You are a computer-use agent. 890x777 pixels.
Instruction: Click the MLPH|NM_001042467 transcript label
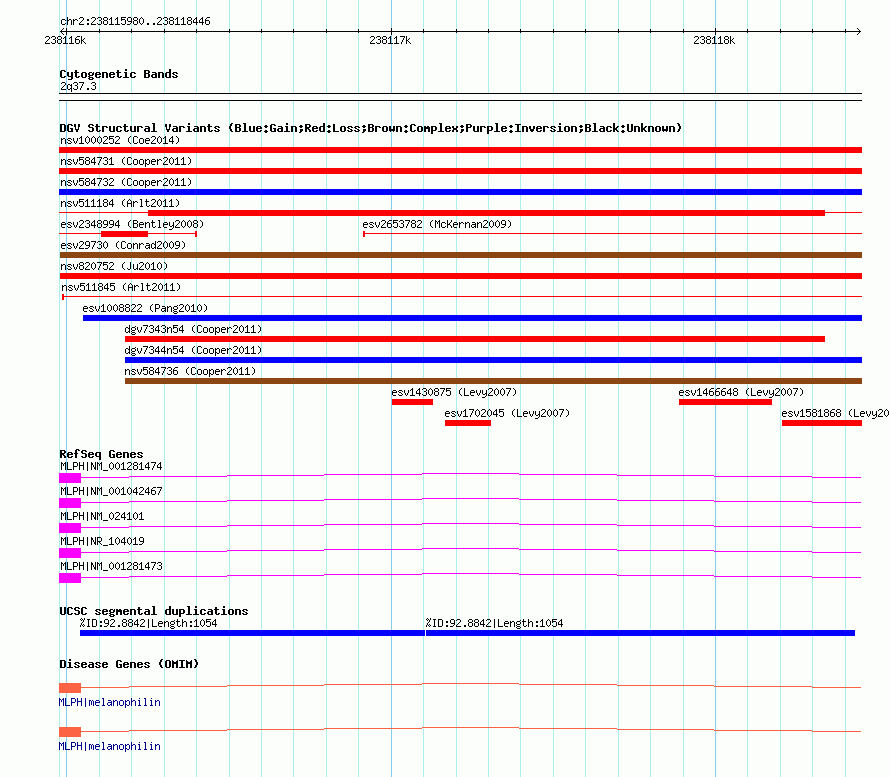click(x=111, y=491)
